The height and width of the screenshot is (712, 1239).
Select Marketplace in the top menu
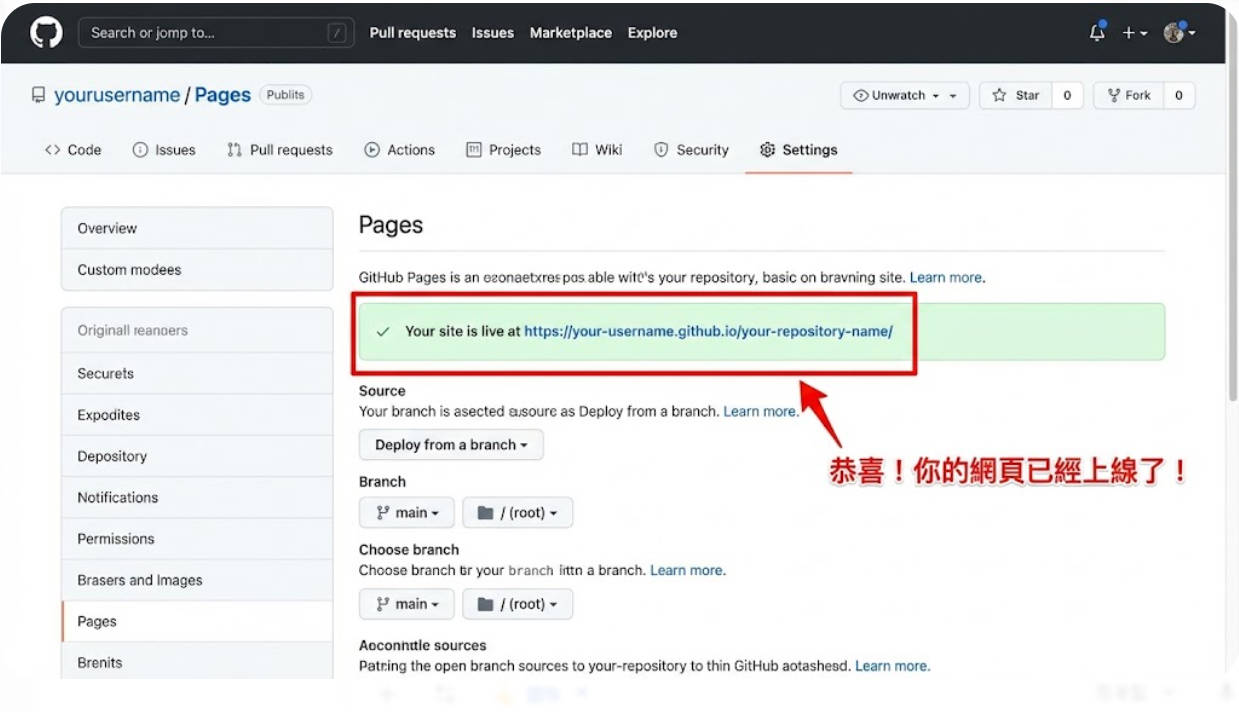tap(570, 32)
